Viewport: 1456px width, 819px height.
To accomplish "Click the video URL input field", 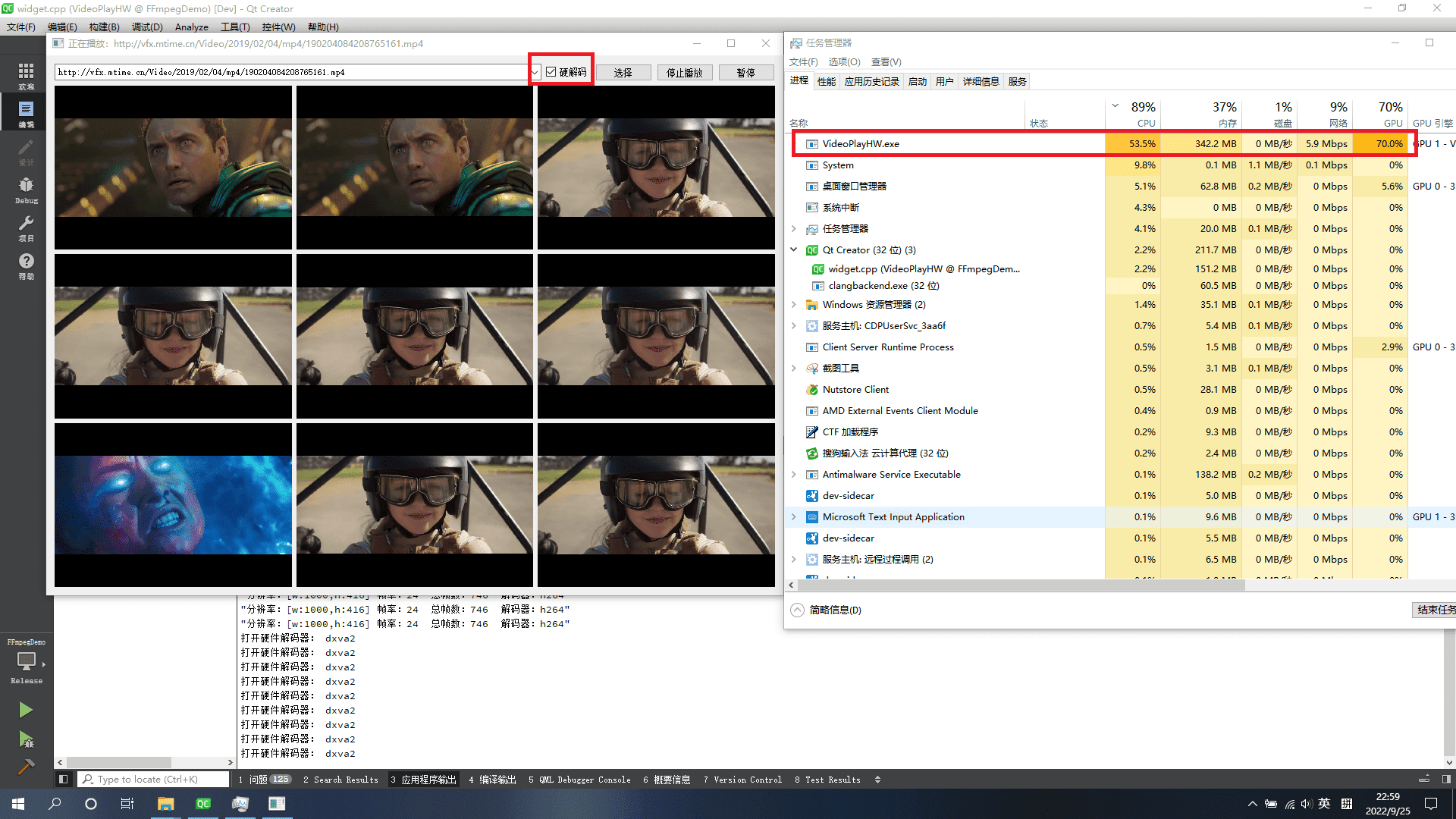I will (x=292, y=73).
